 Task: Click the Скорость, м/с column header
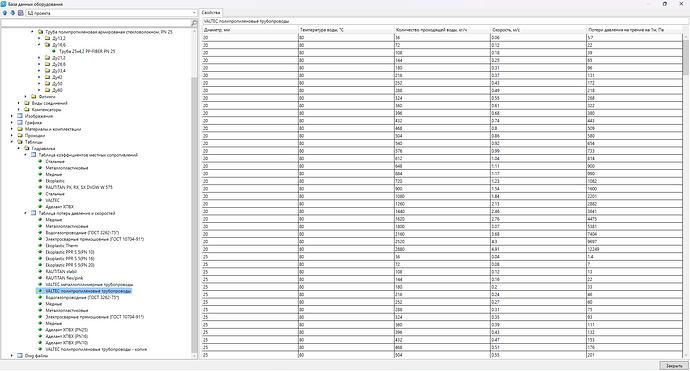539,30
